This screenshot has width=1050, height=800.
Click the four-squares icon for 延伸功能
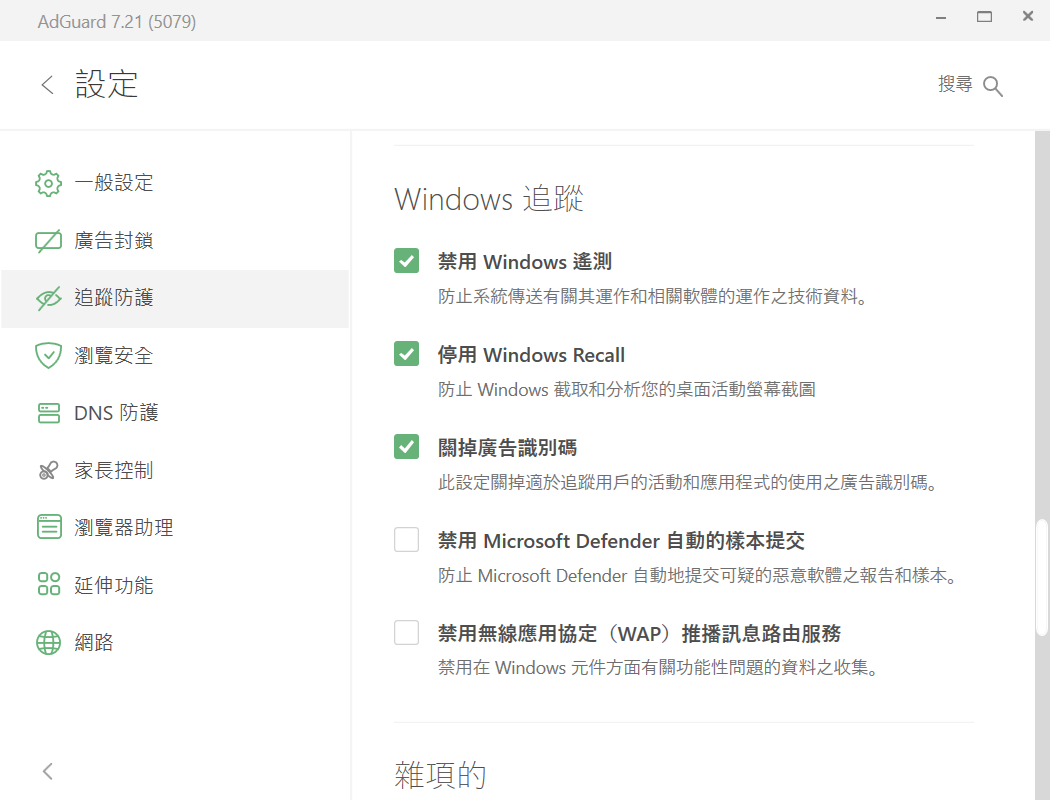49,584
